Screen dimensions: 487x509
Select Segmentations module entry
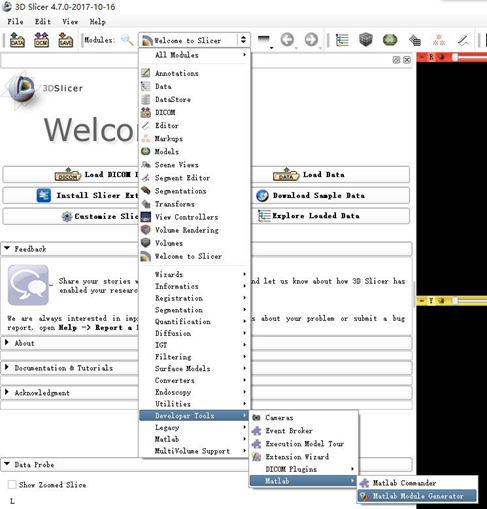click(194, 191)
